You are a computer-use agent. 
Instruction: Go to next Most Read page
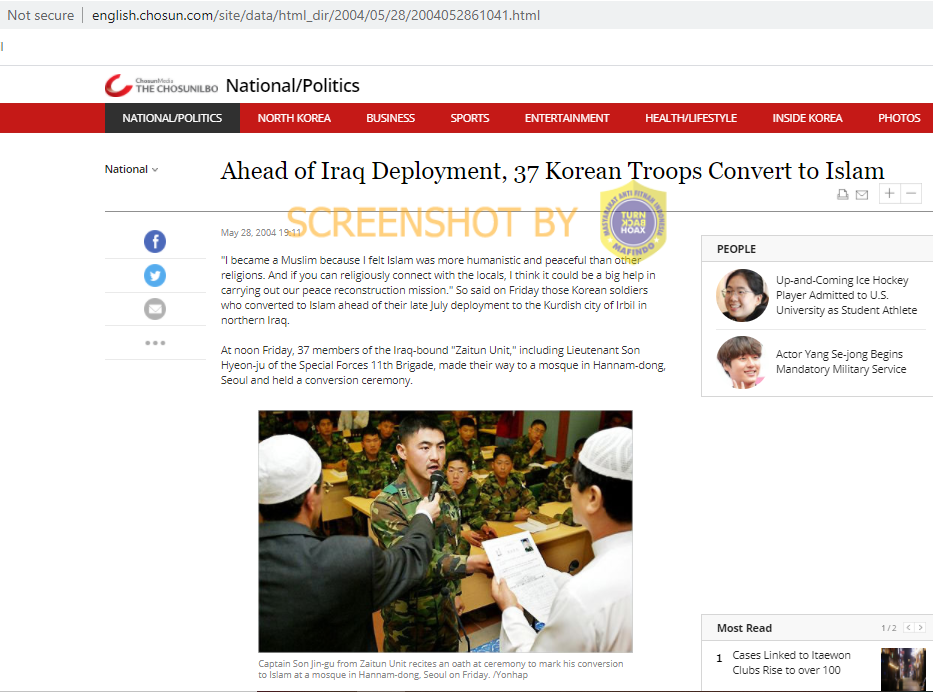coord(920,628)
